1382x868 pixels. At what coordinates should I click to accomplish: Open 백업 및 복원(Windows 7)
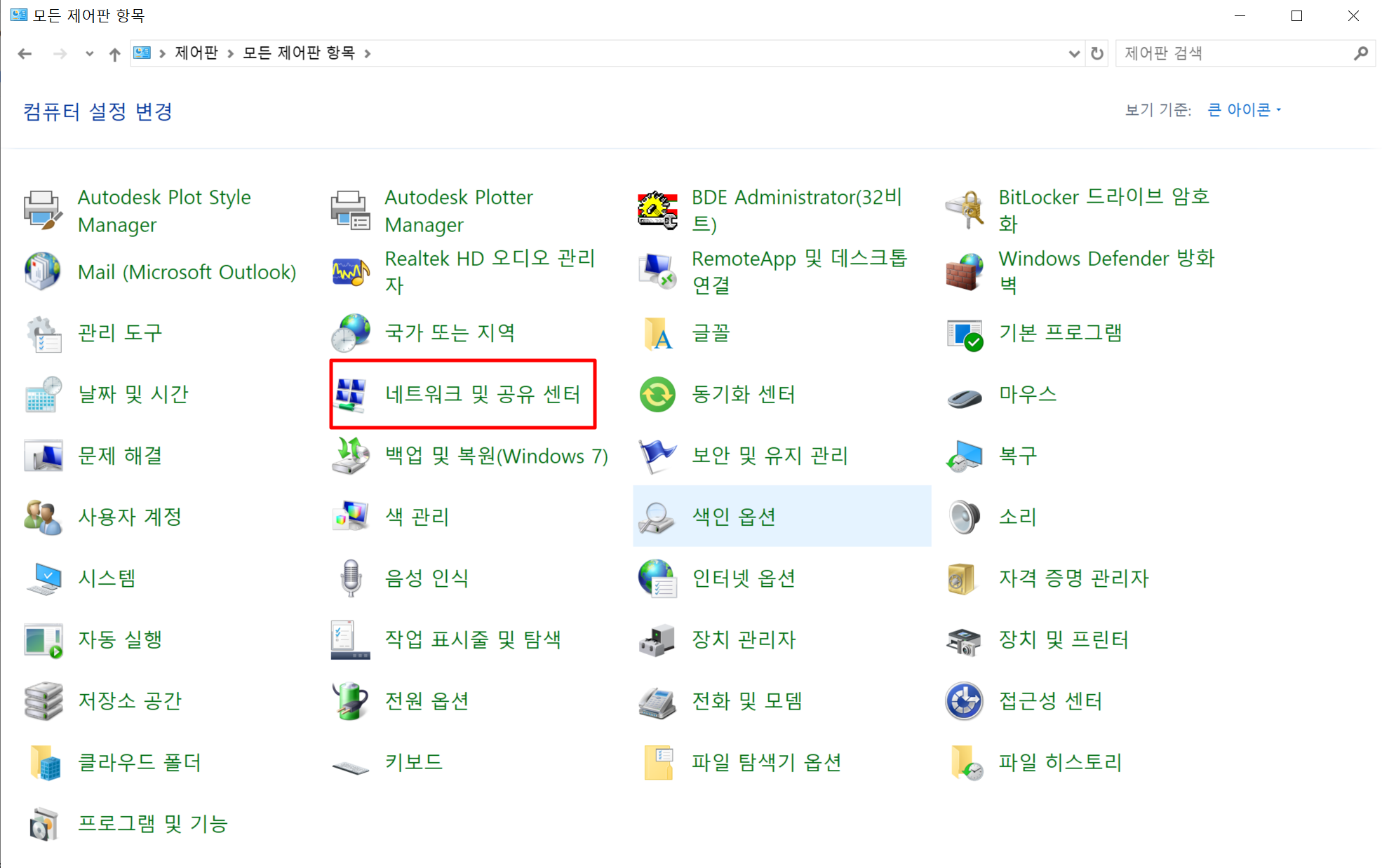point(496,455)
